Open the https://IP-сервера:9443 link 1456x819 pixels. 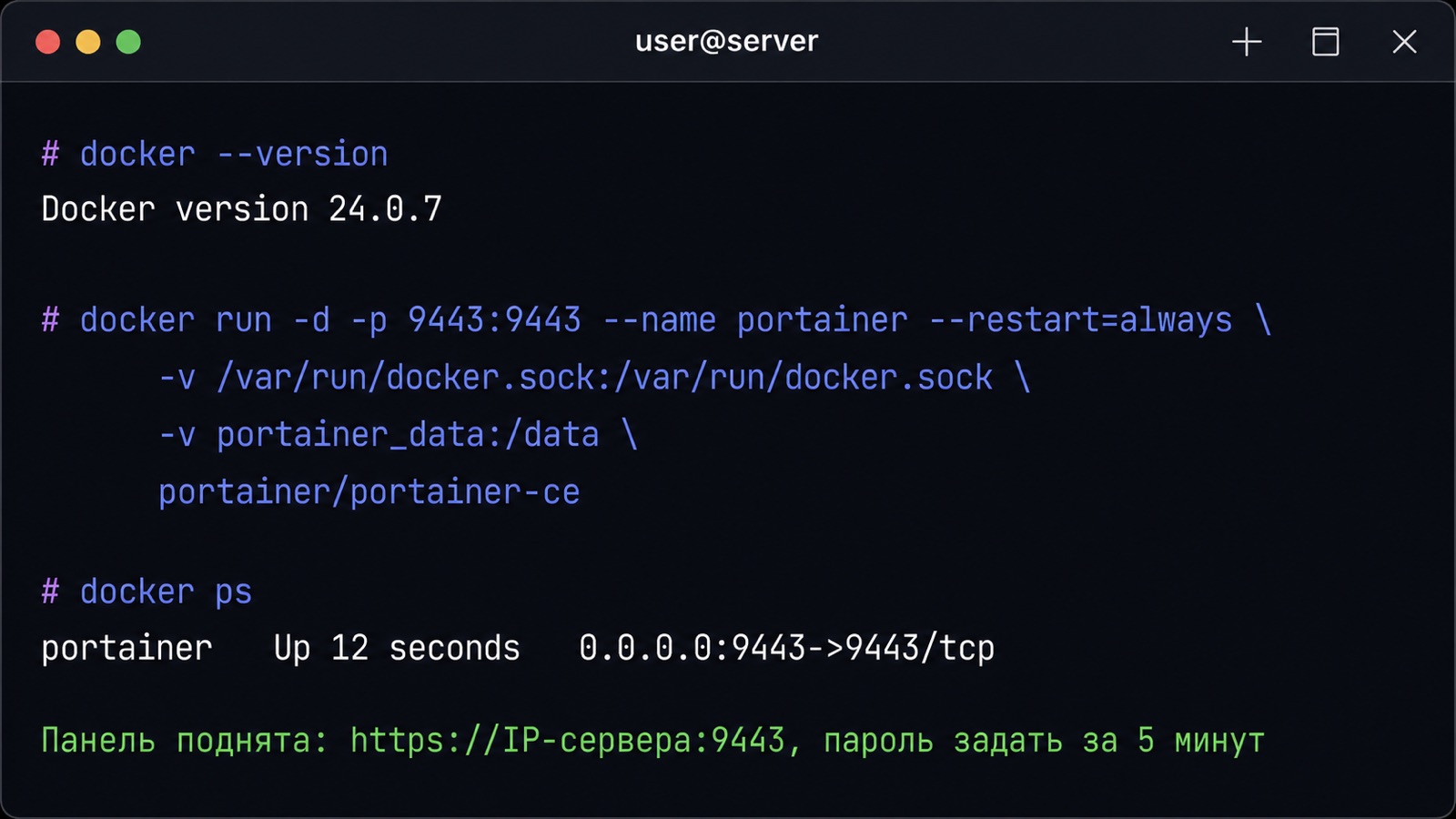pyautogui.click(x=568, y=741)
